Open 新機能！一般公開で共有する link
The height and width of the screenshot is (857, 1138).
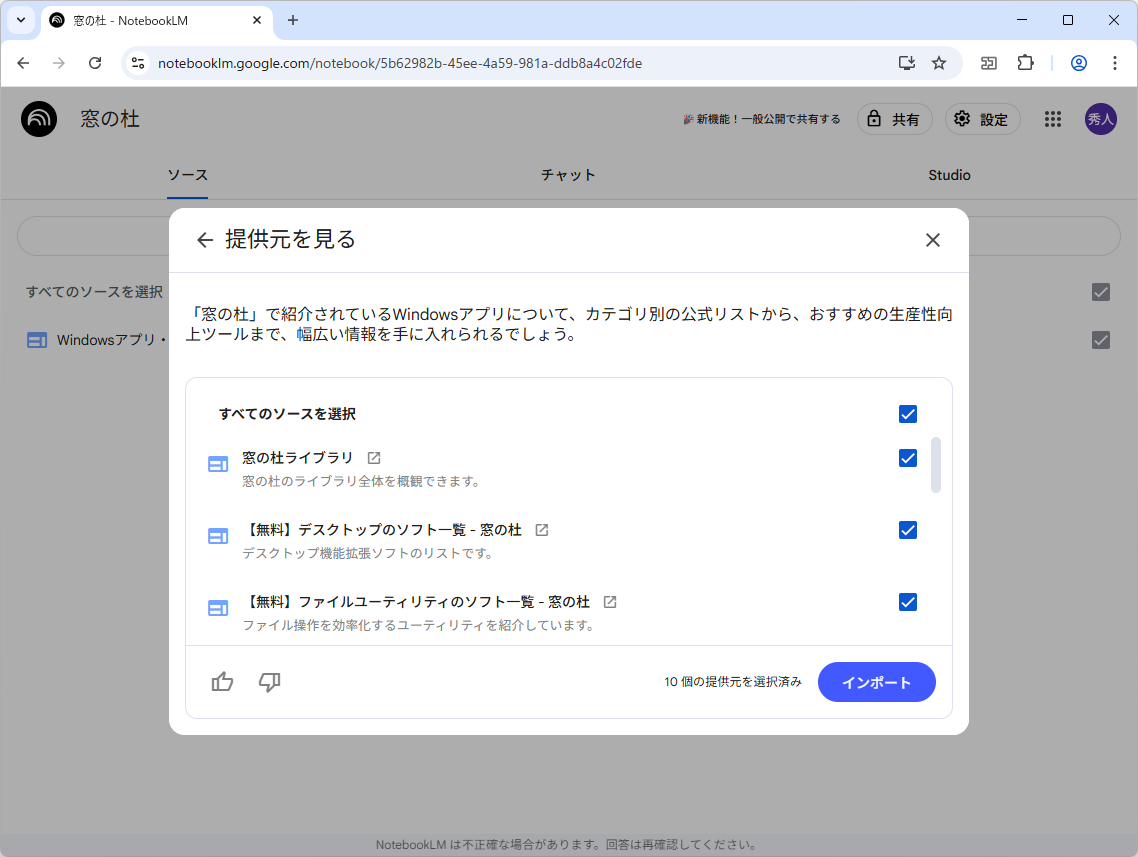pyautogui.click(x=762, y=118)
